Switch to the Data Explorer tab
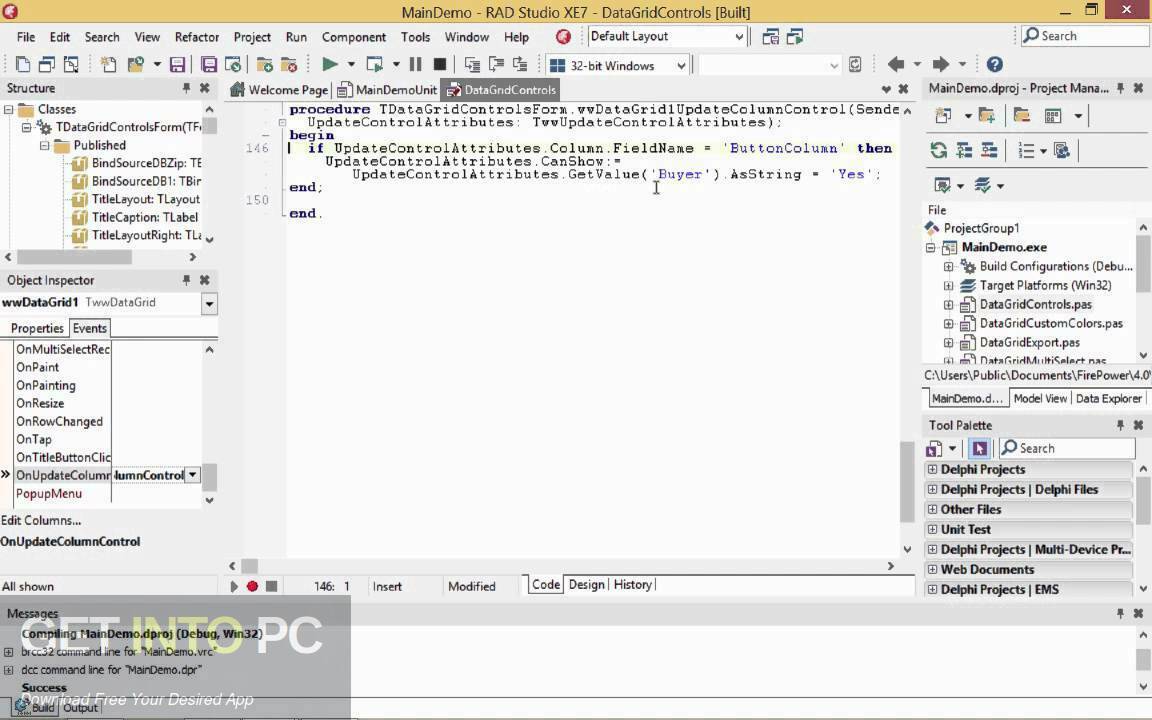The width and height of the screenshot is (1152, 720). coord(1109,398)
